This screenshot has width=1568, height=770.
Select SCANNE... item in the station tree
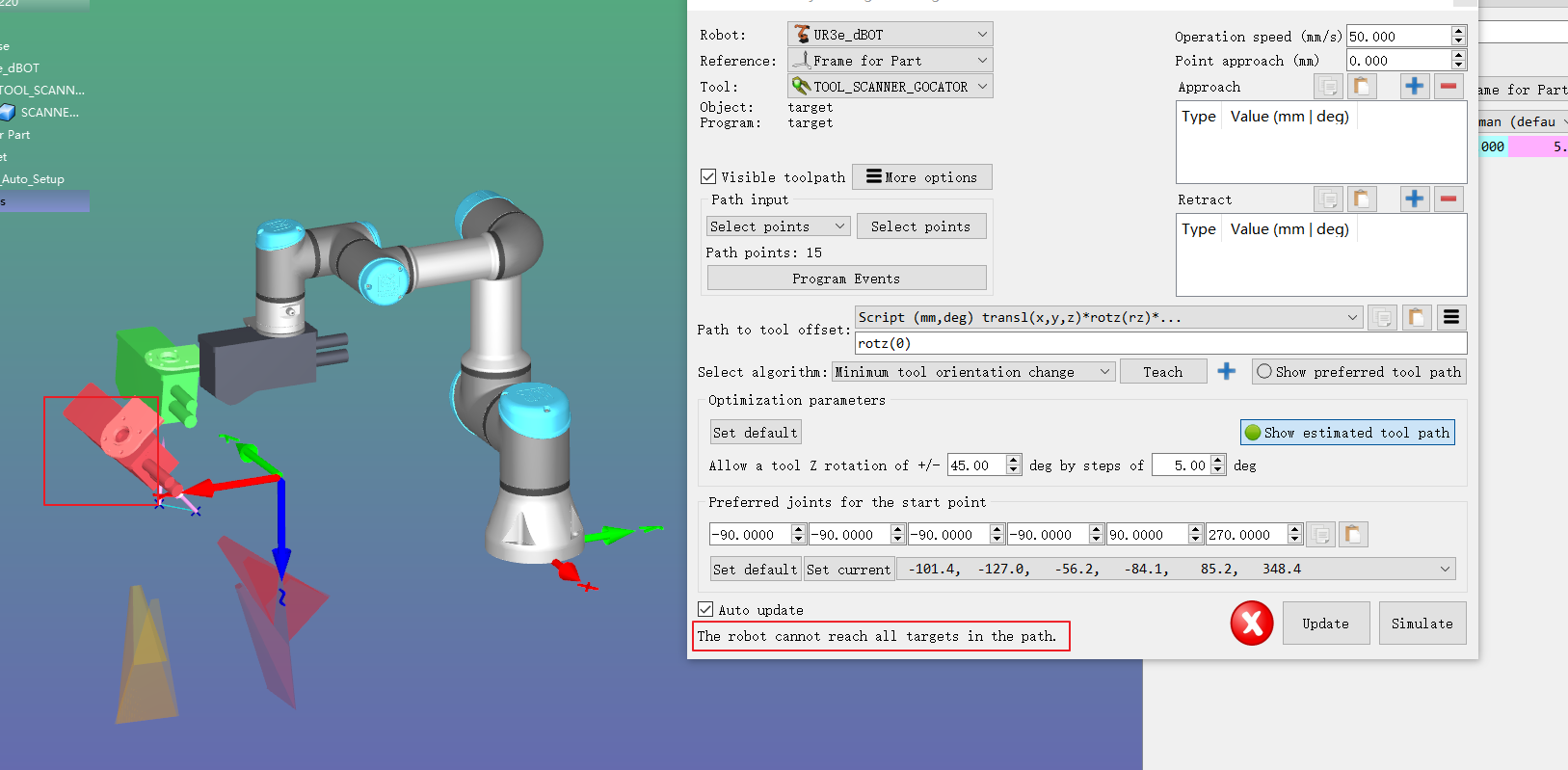48,113
